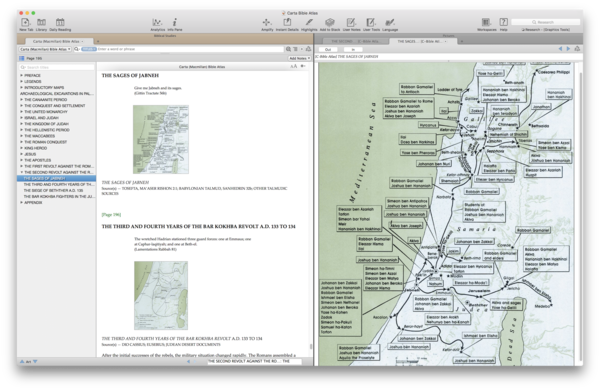Image resolution: width=600 pixels, height=390 pixels.
Task: Open the Add Notes dropdown
Action: [x=299, y=58]
